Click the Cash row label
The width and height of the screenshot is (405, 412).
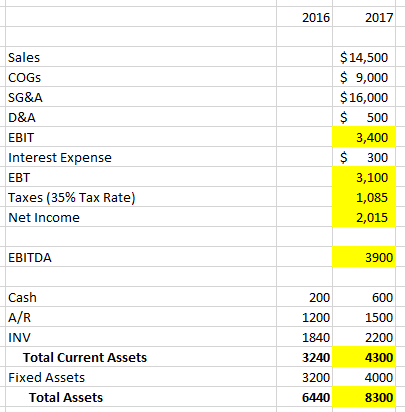point(22,297)
